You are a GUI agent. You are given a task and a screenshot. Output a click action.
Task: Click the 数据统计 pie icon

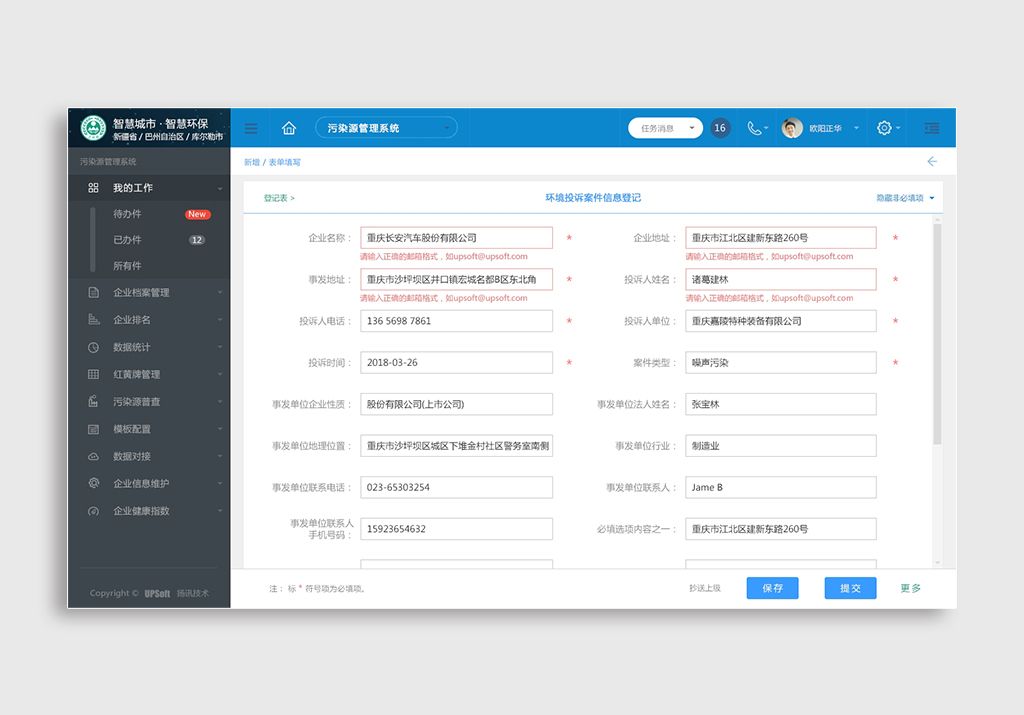93,347
